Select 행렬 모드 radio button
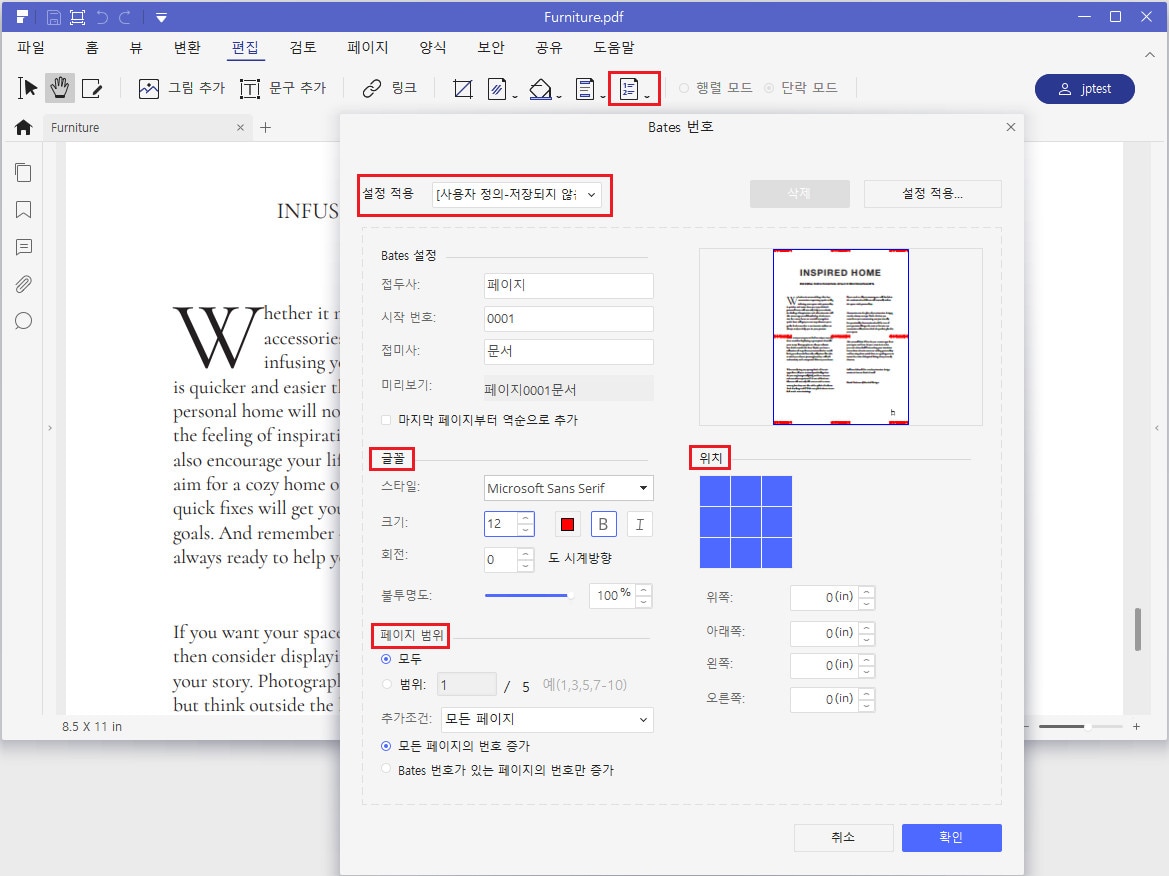 [684, 88]
